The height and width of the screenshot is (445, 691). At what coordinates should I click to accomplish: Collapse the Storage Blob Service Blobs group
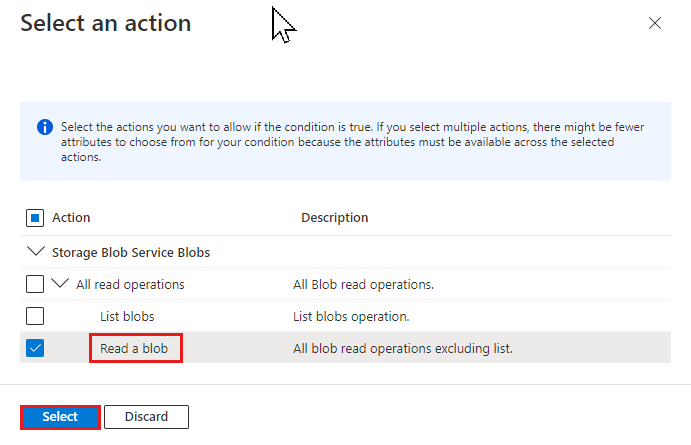[36, 251]
